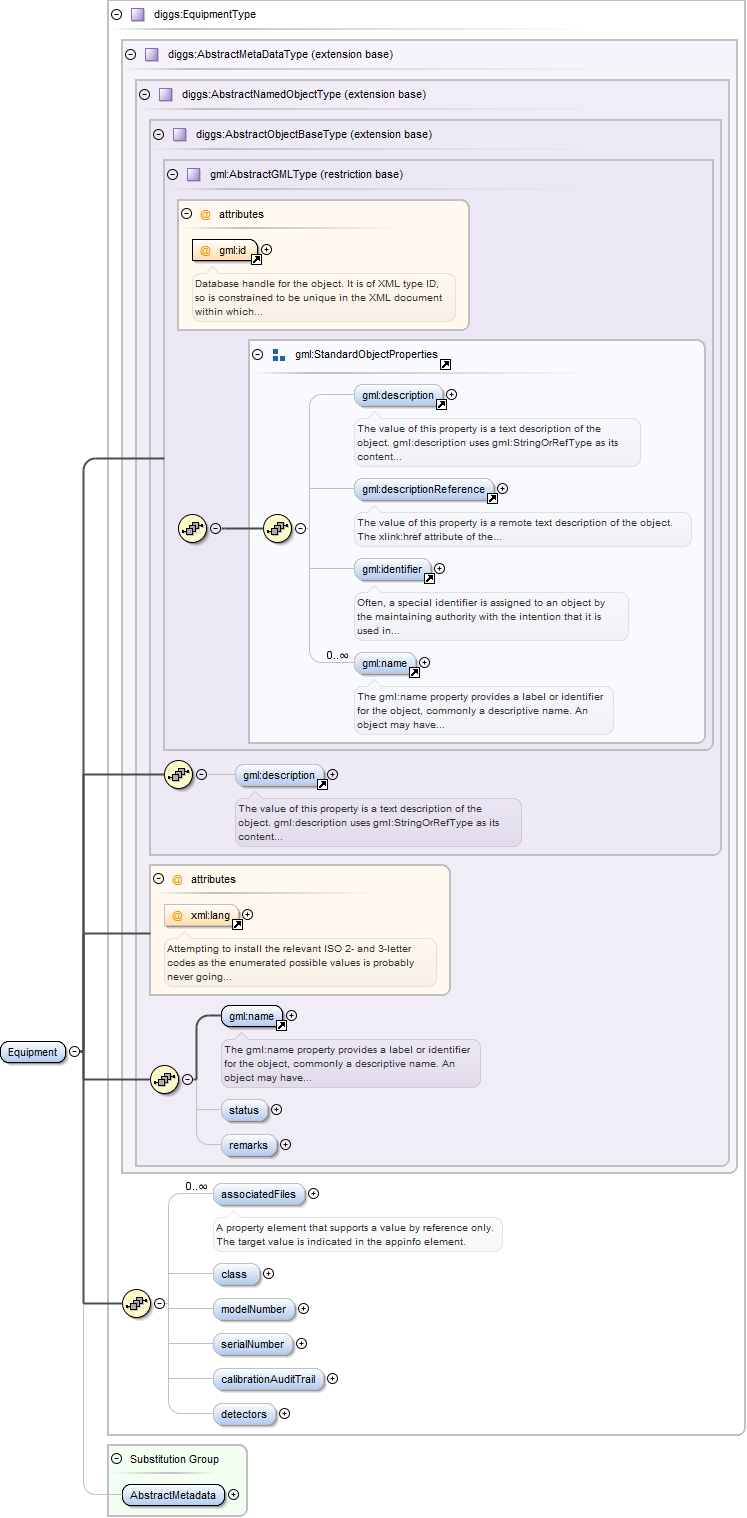
Task: Click the xml:lang reference arrow icon
Action: (x=237, y=924)
